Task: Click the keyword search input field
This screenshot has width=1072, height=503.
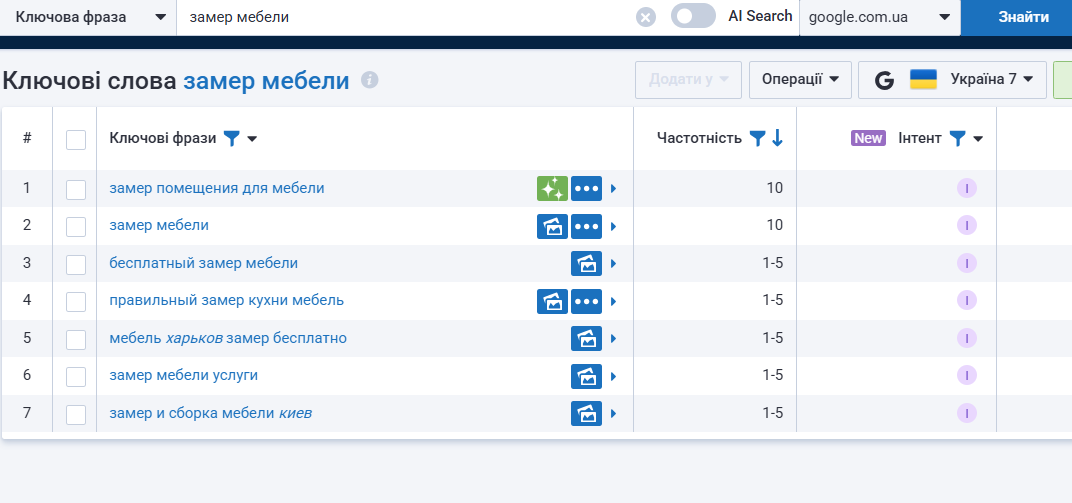Action: coord(405,17)
